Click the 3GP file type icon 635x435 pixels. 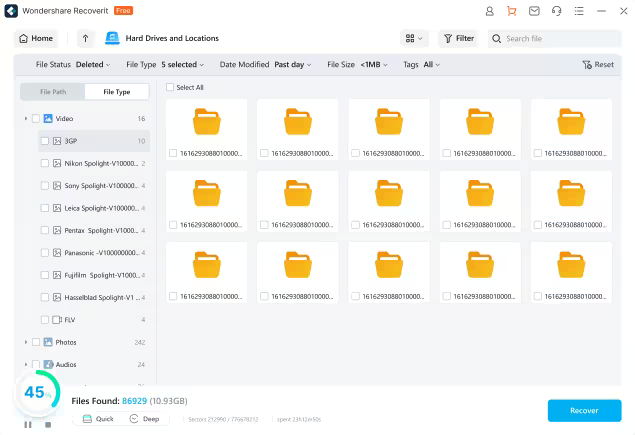pos(57,141)
